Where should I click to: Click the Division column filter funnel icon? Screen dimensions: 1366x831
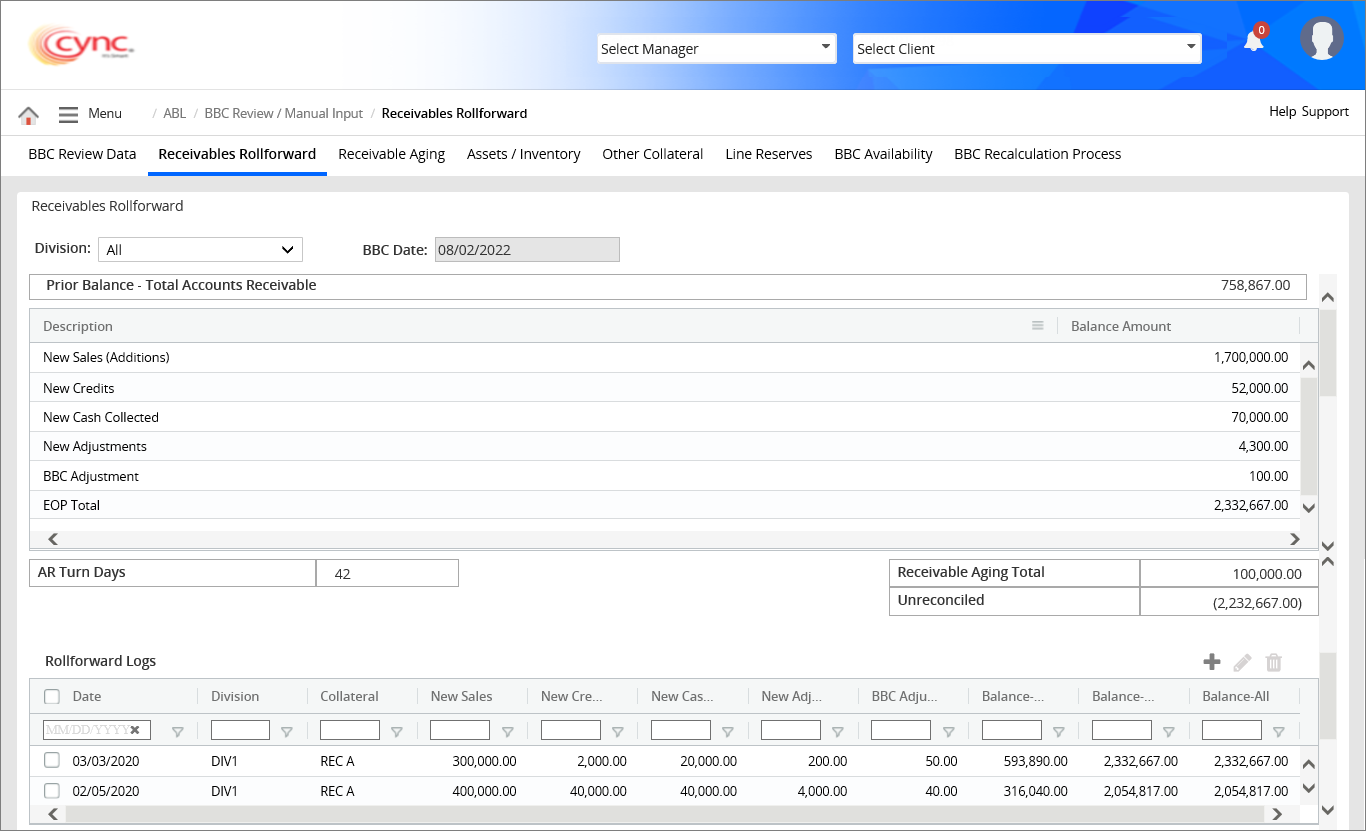coord(287,732)
